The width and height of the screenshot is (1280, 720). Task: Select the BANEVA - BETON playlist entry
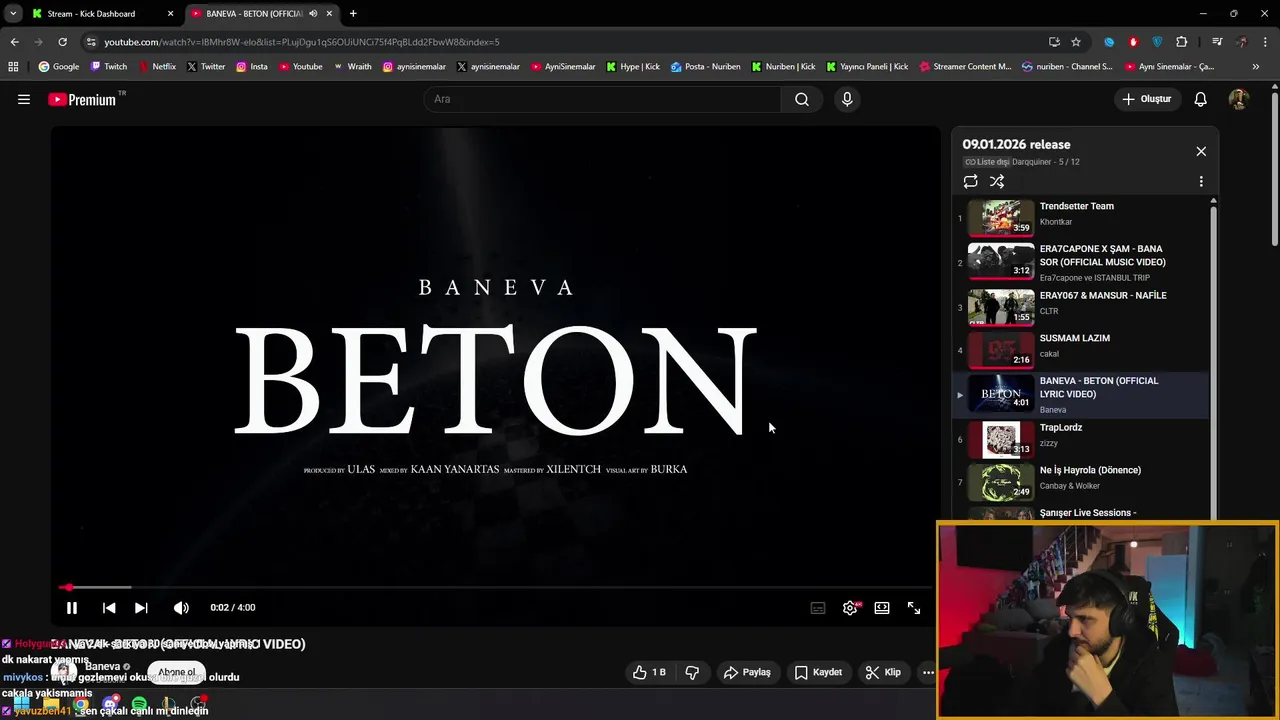1080,394
